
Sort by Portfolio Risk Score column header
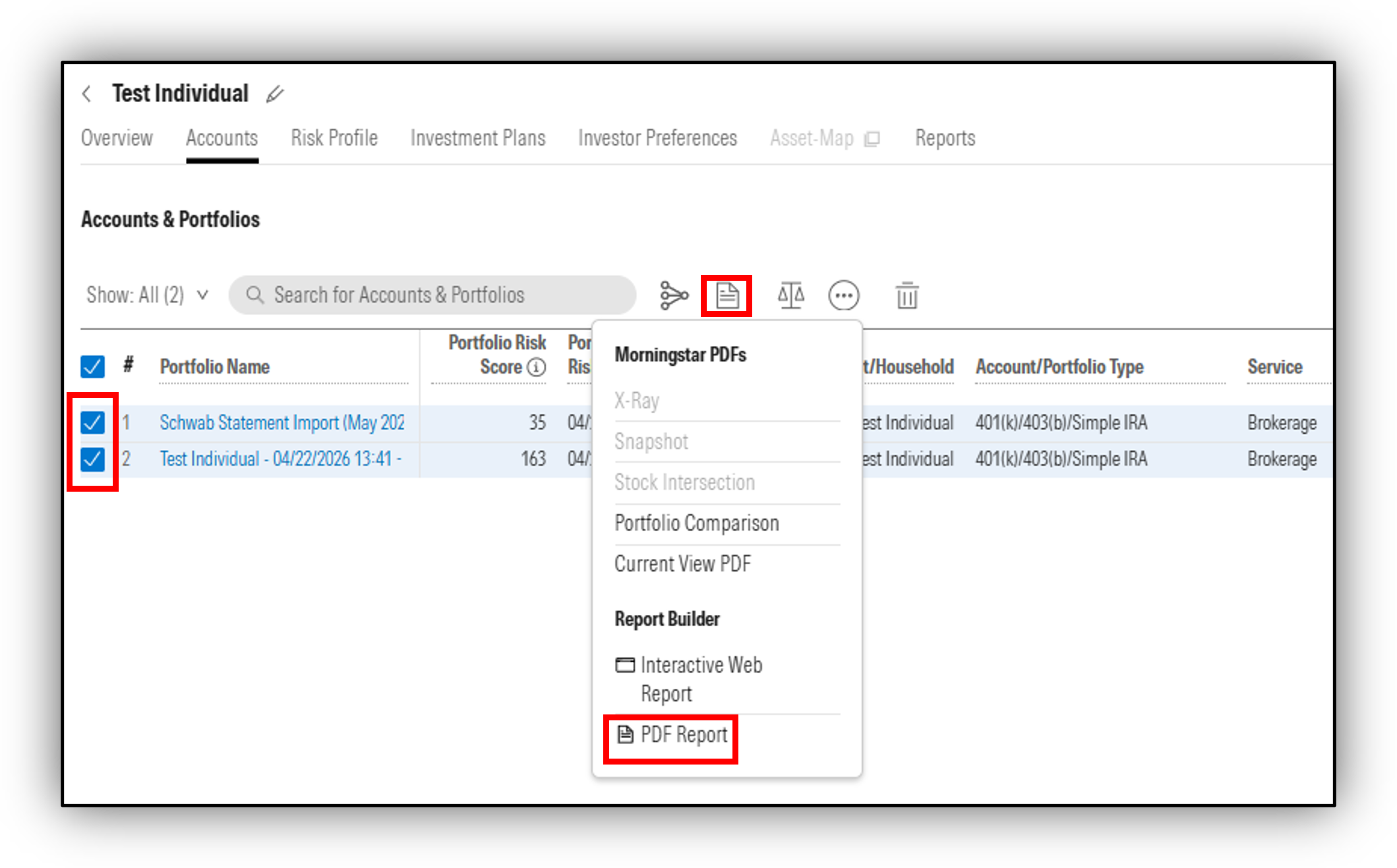pyautogui.click(x=497, y=355)
